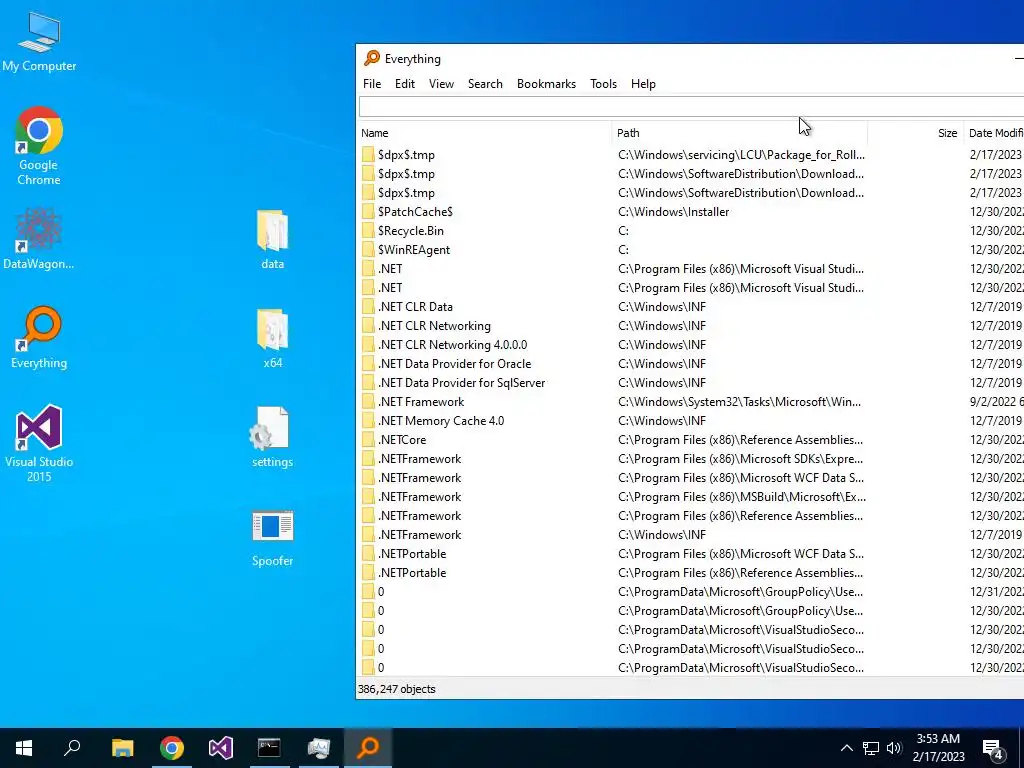Image resolution: width=1024 pixels, height=768 pixels.
Task: Select the x64 folder on desktop
Action: pos(272,338)
